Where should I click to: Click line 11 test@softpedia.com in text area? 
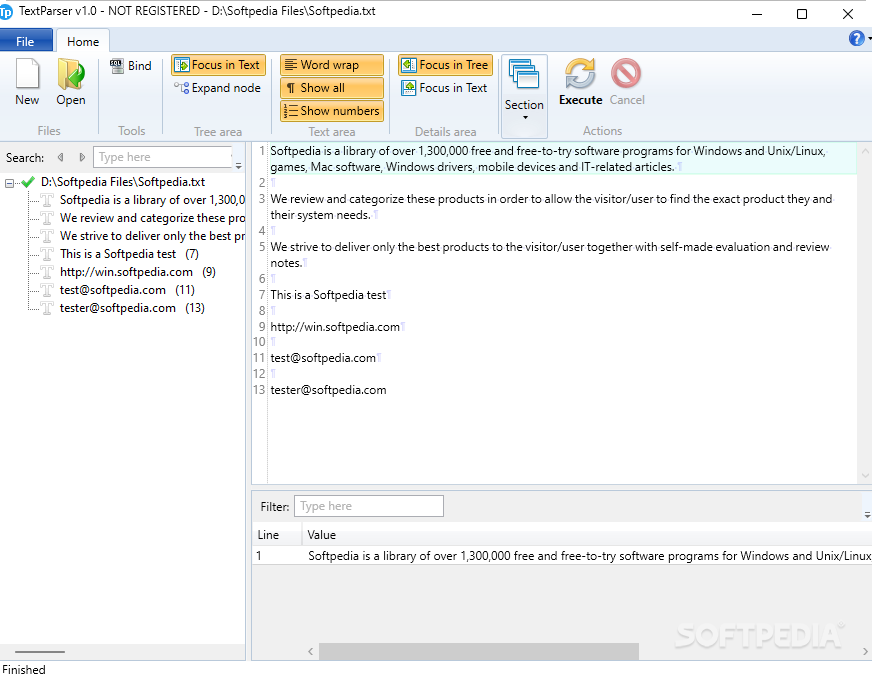323,358
